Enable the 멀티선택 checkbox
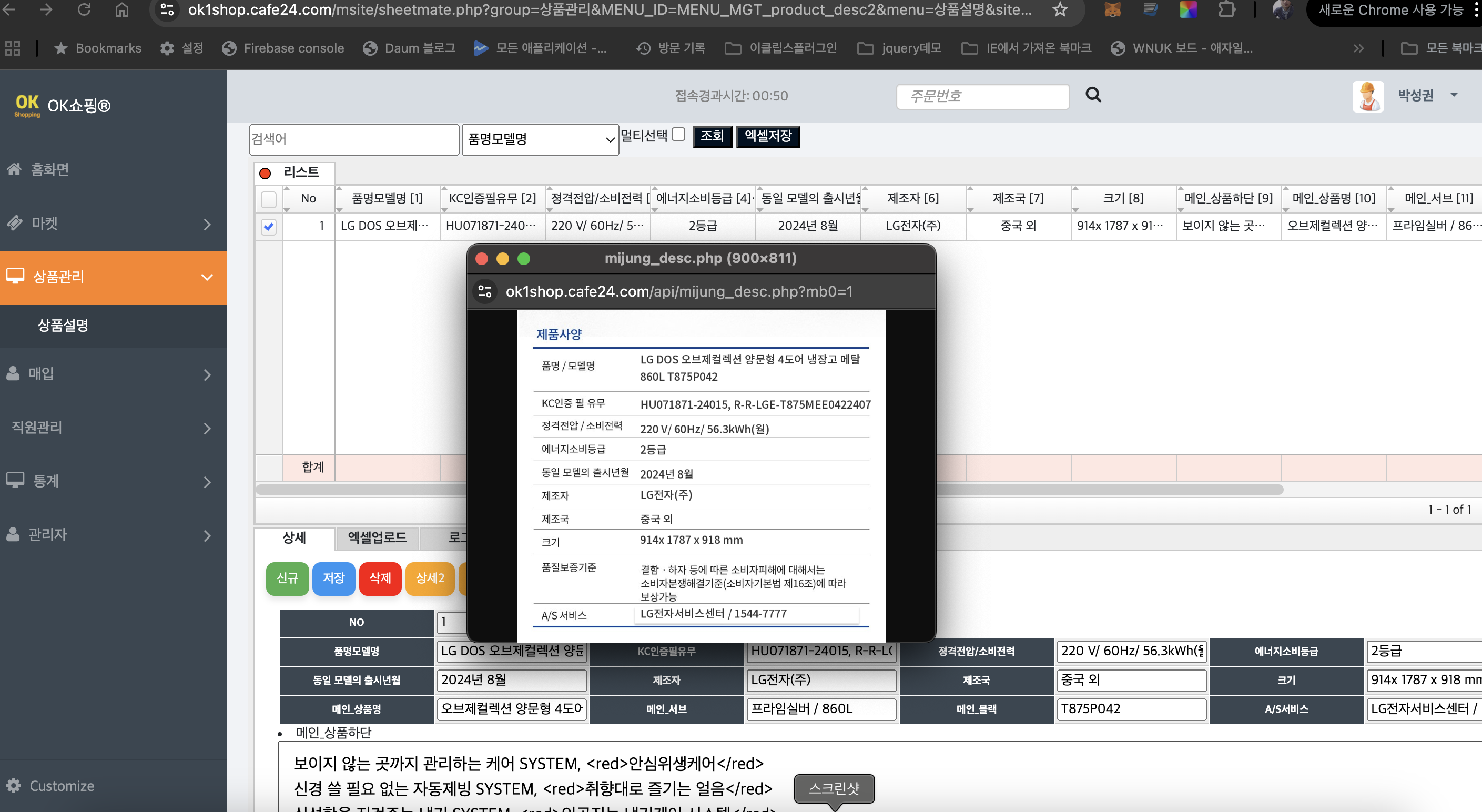 [679, 135]
